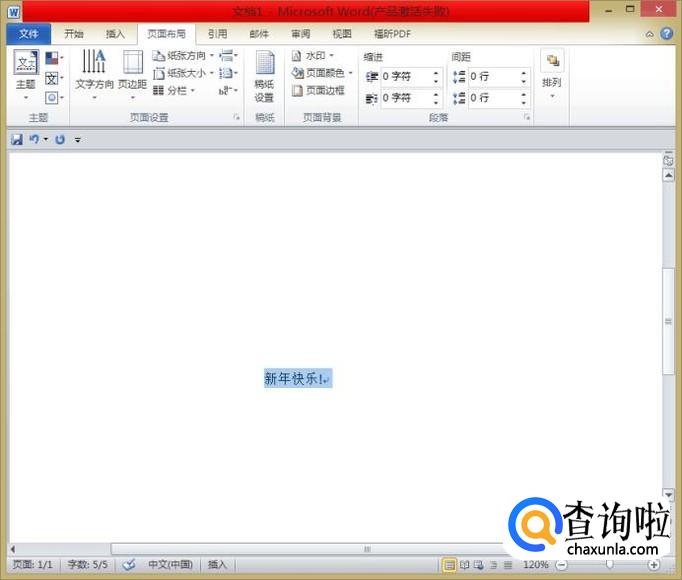This screenshot has width=682, height=580.
Task: Open 纸张大小 paper size dropdown
Action: 183,73
